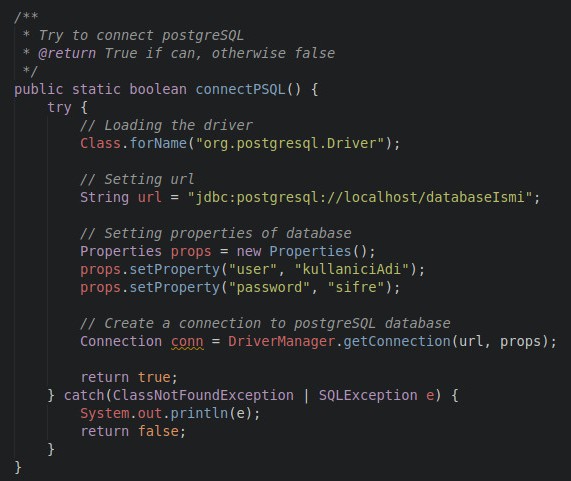Image resolution: width=571 pixels, height=481 pixels.
Task: Click the underlined conn variable
Action: (x=187, y=342)
